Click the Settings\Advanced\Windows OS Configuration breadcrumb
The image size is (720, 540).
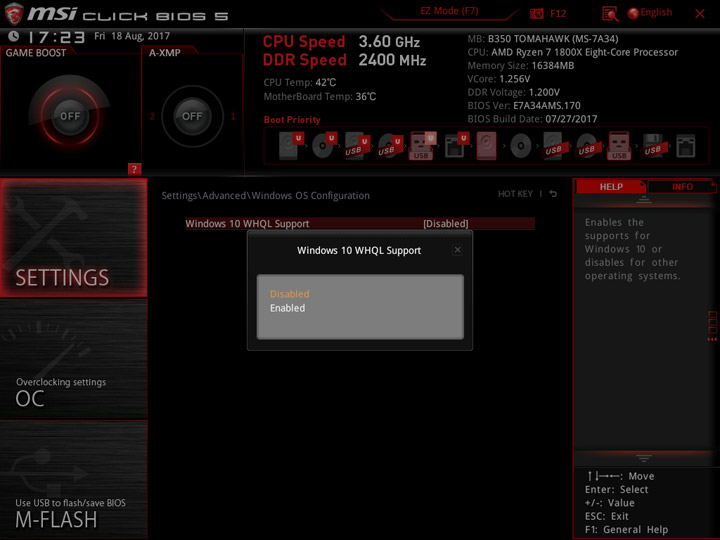coord(265,196)
